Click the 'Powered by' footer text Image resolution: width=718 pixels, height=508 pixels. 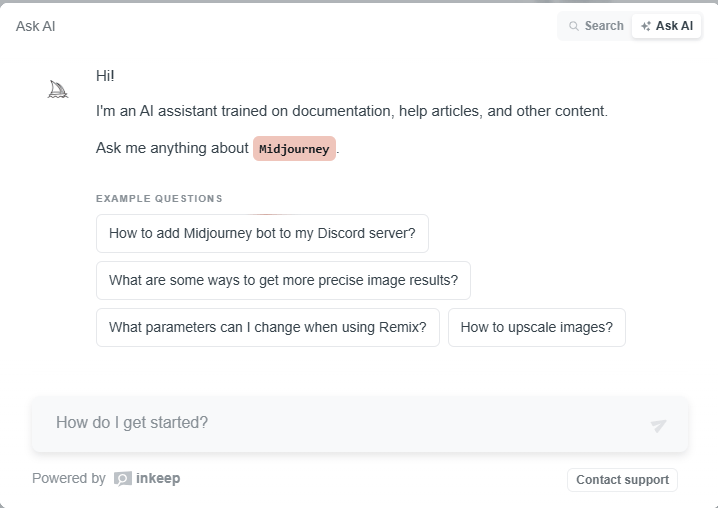coord(69,478)
